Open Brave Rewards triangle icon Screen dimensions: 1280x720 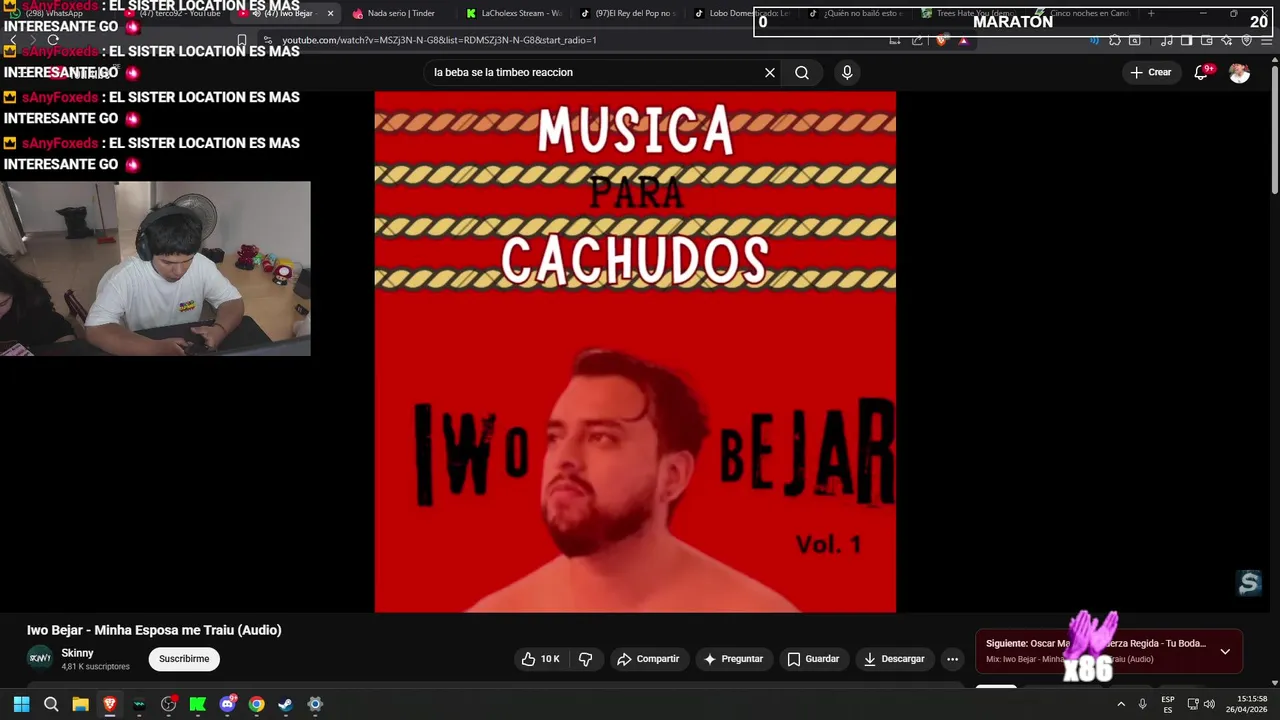[x=963, y=40]
